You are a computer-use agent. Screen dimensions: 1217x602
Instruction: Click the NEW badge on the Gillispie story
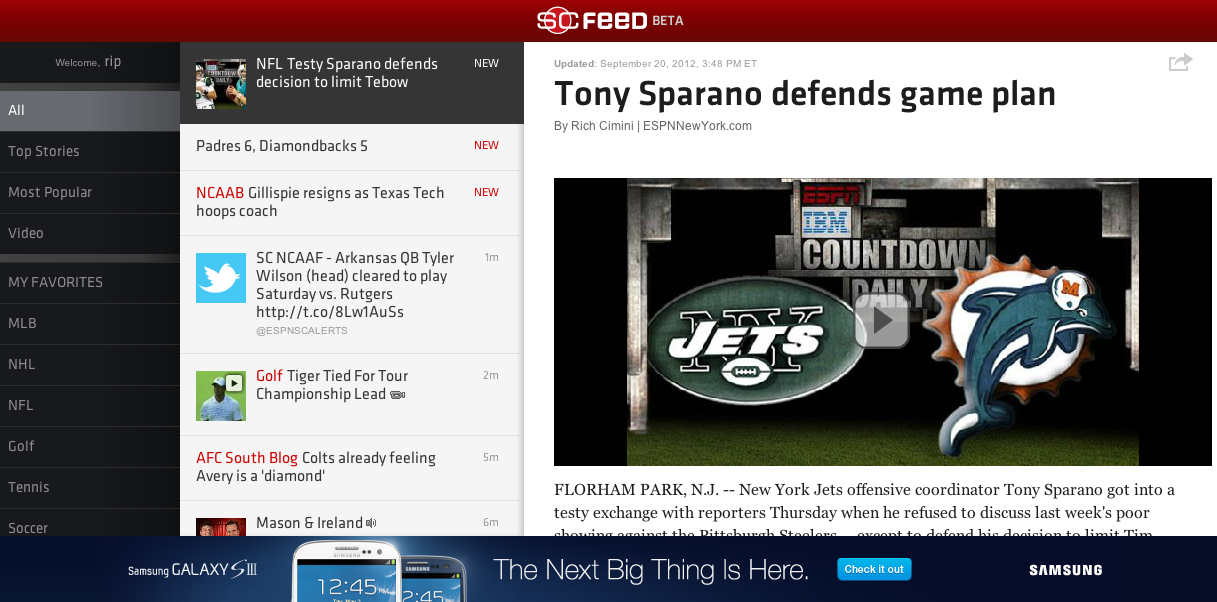486,193
